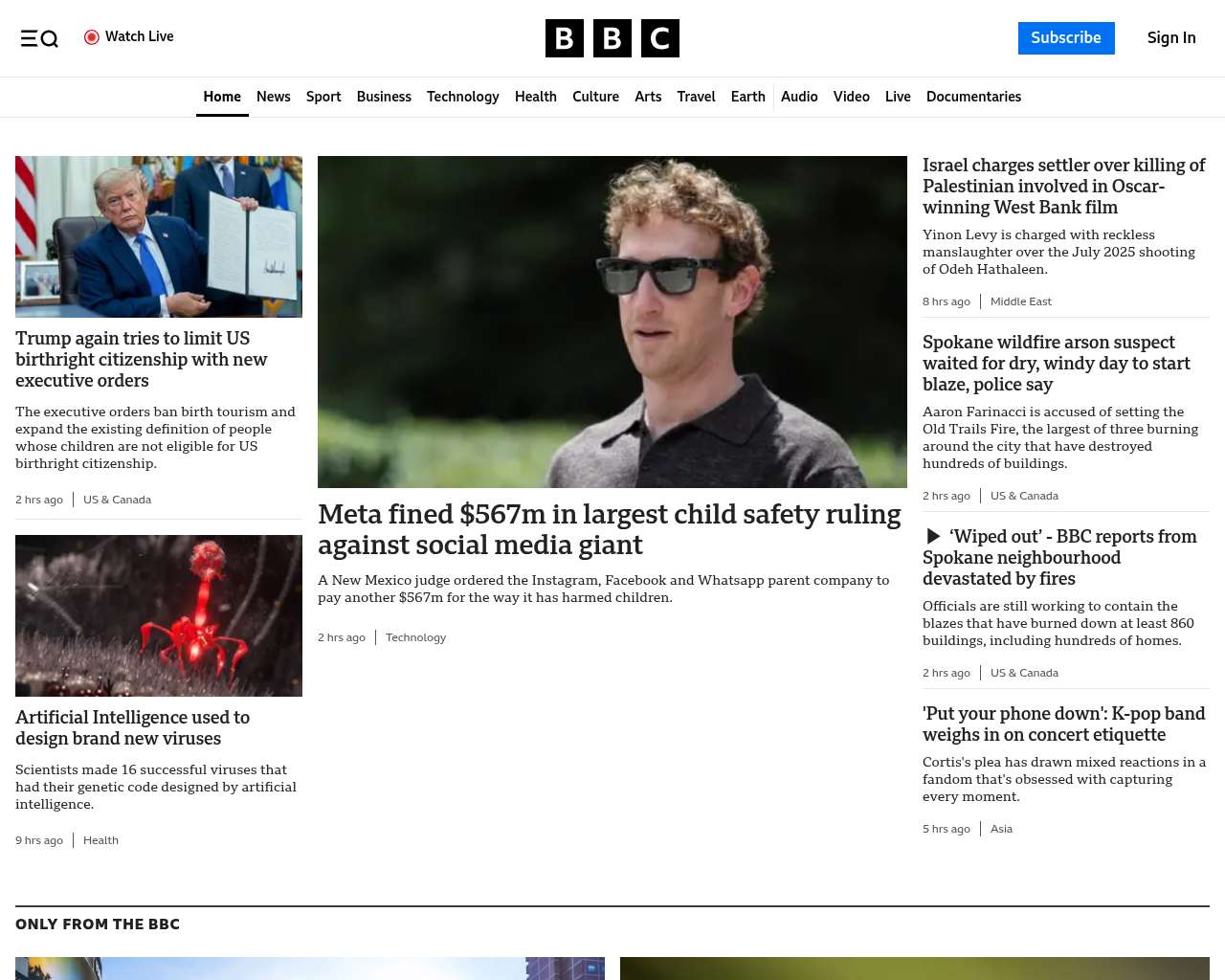
Task: Go to the Travel section
Action: click(696, 97)
